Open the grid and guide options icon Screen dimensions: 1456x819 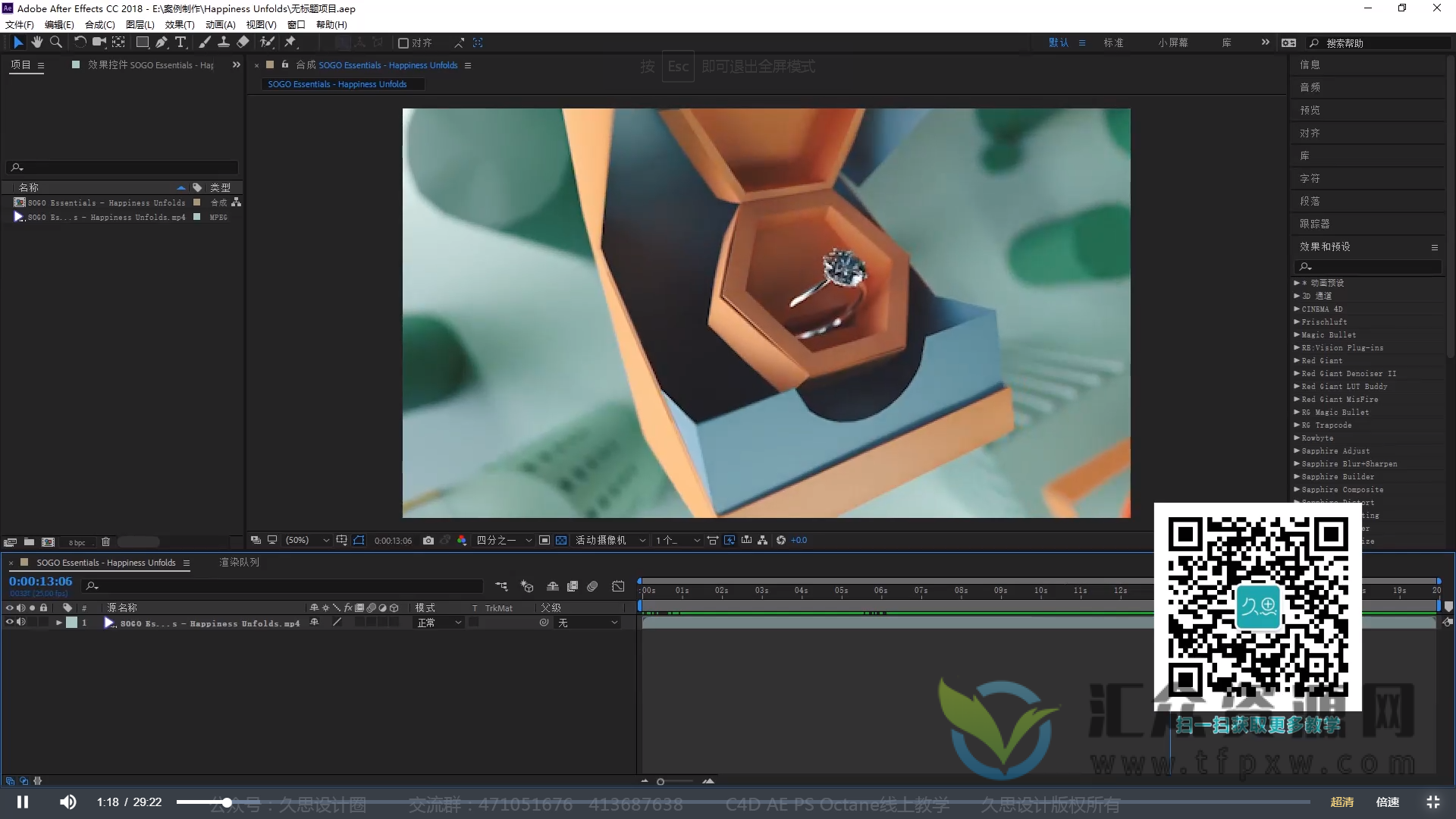(x=342, y=540)
